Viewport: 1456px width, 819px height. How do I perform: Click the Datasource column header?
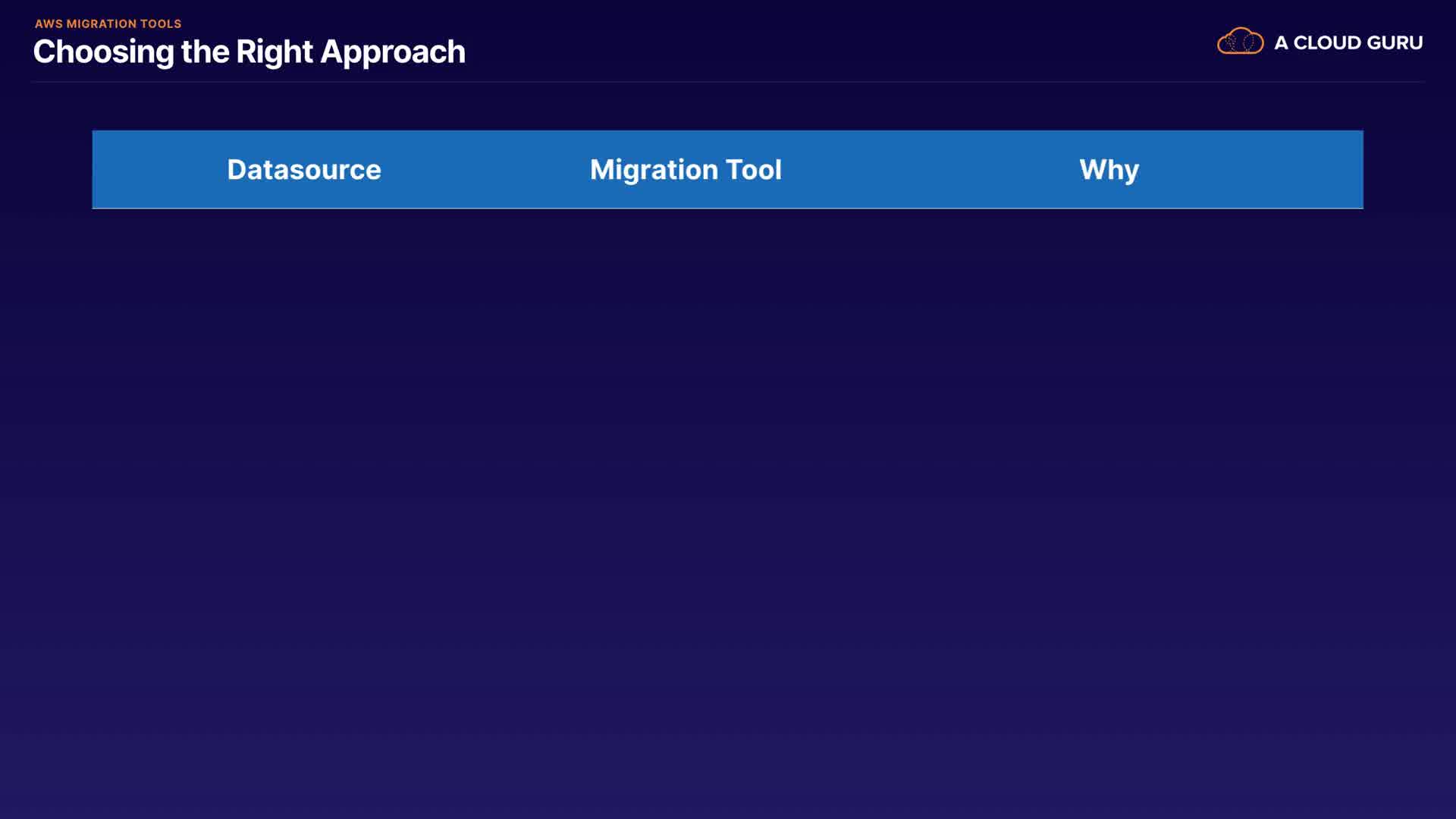pos(303,169)
